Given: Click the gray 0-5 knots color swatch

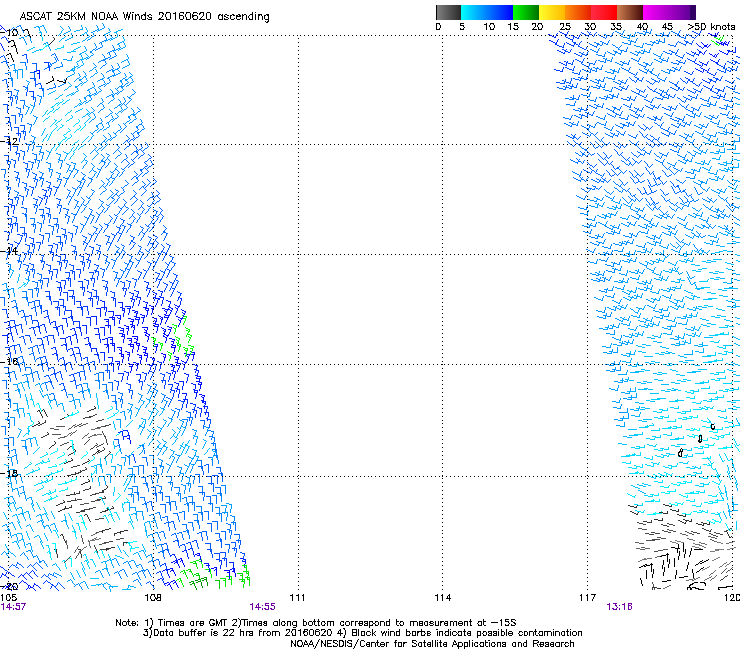Looking at the screenshot, I should 448,12.
